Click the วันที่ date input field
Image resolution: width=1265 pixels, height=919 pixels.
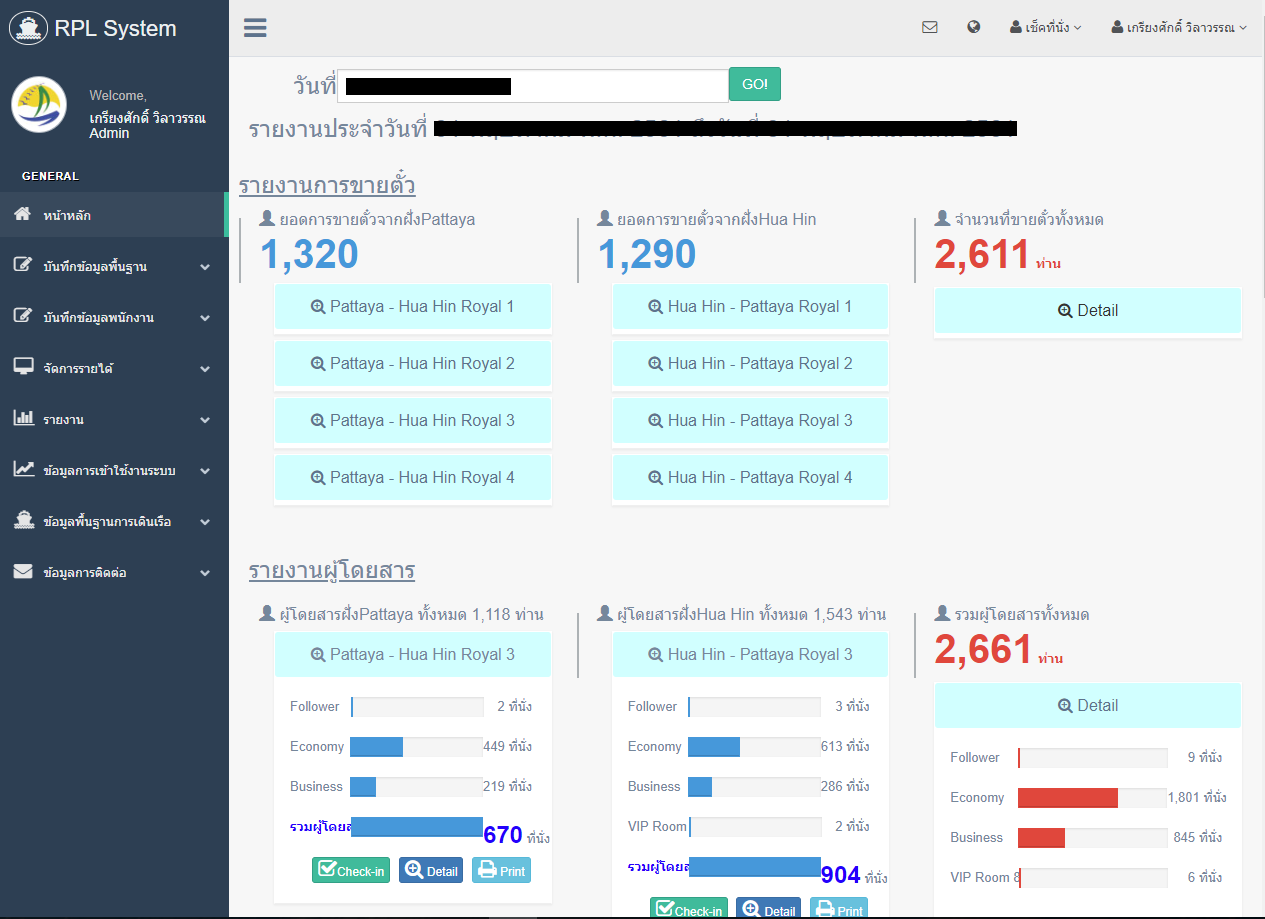[532, 86]
